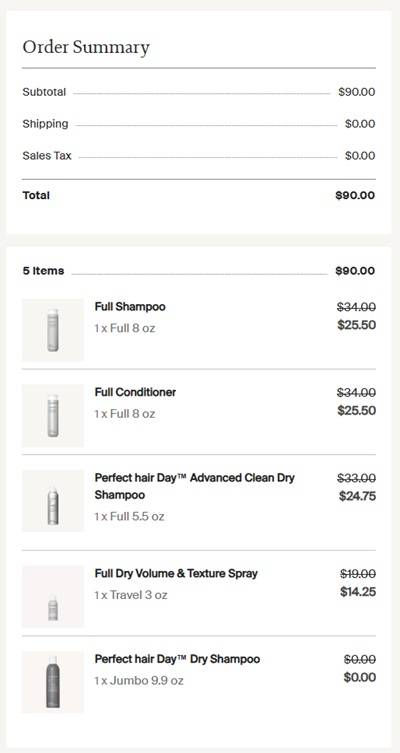
Task: Click the Sales Tax value $0.00
Action: point(360,156)
